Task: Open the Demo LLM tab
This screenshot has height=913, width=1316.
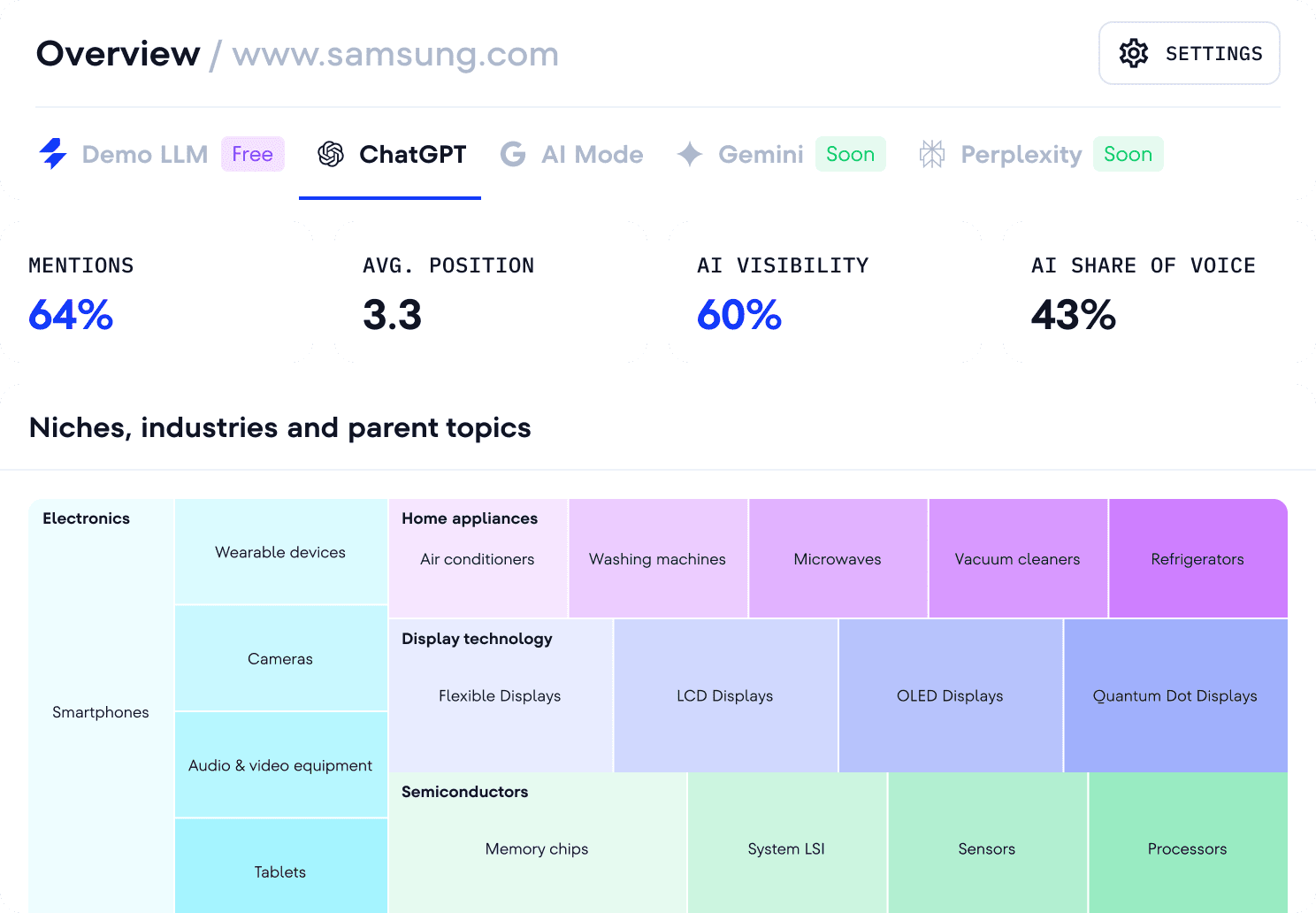Action: click(x=145, y=155)
